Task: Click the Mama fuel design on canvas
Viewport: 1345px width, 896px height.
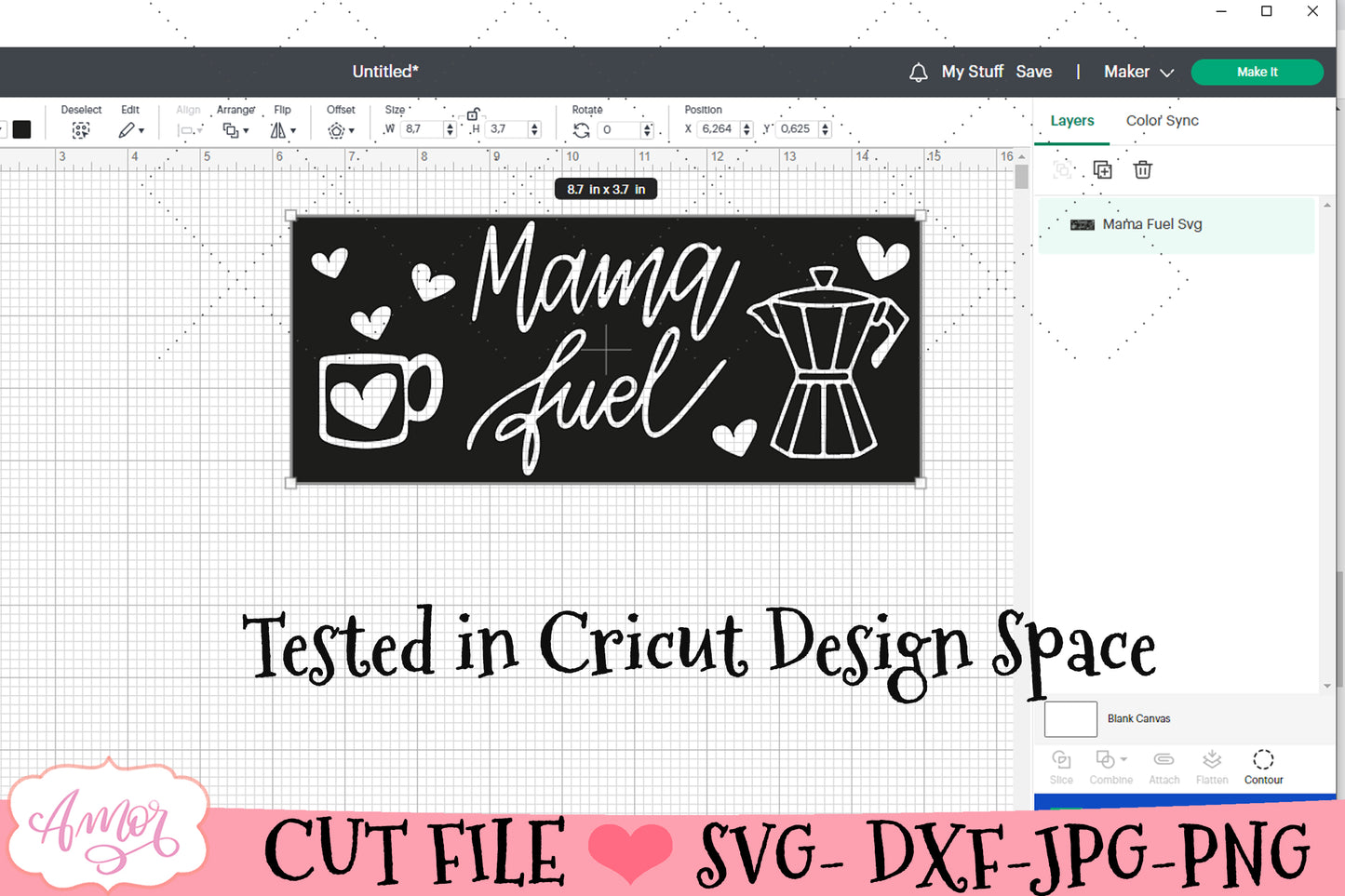Action: point(606,350)
